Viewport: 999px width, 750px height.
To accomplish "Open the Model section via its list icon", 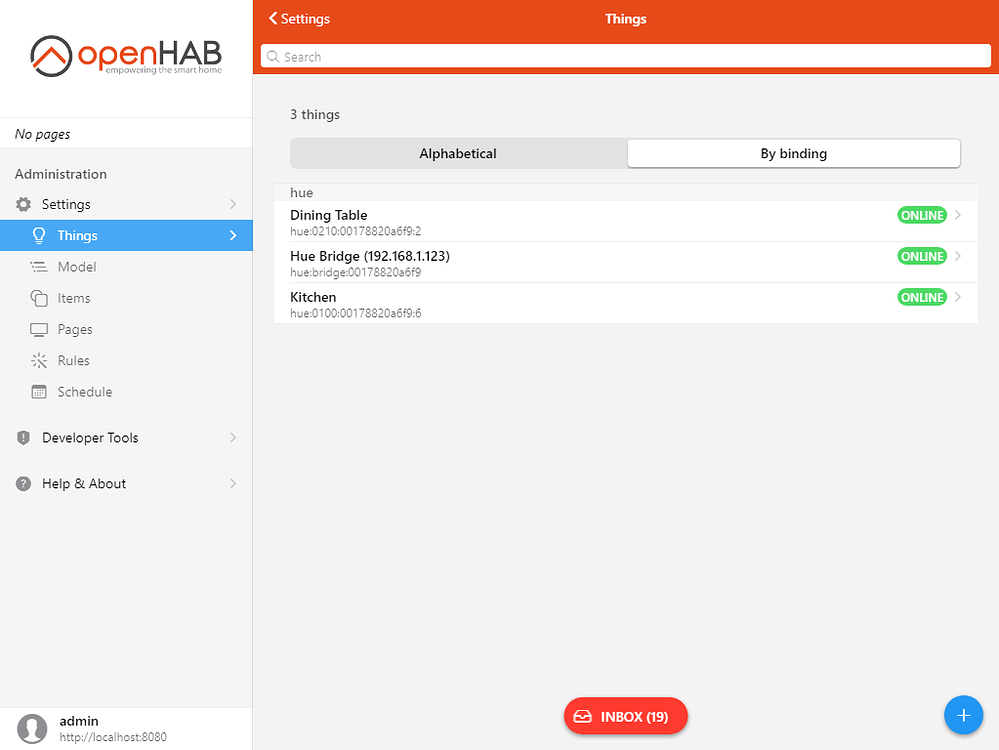I will click(40, 266).
